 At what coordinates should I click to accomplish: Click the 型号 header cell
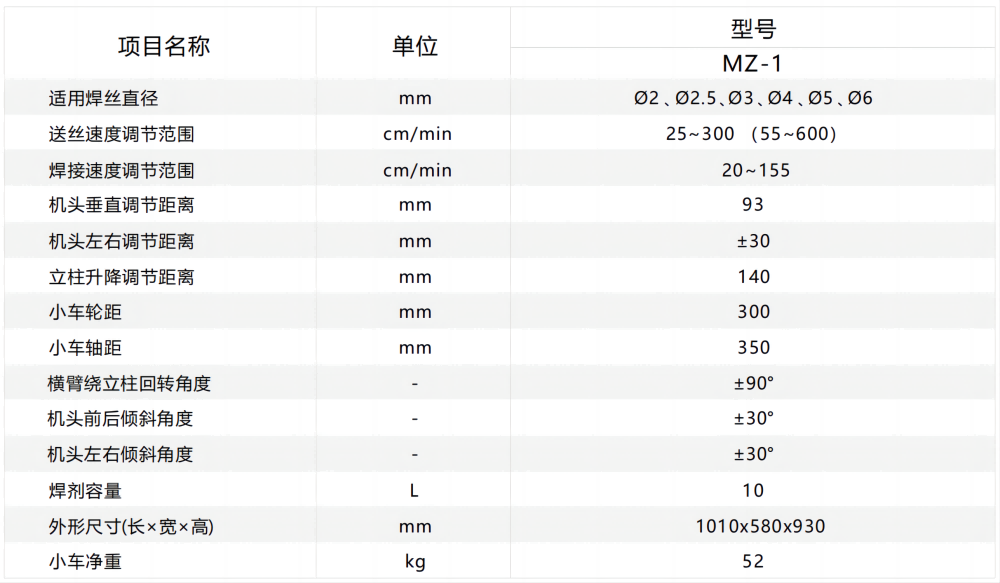[x=753, y=28]
